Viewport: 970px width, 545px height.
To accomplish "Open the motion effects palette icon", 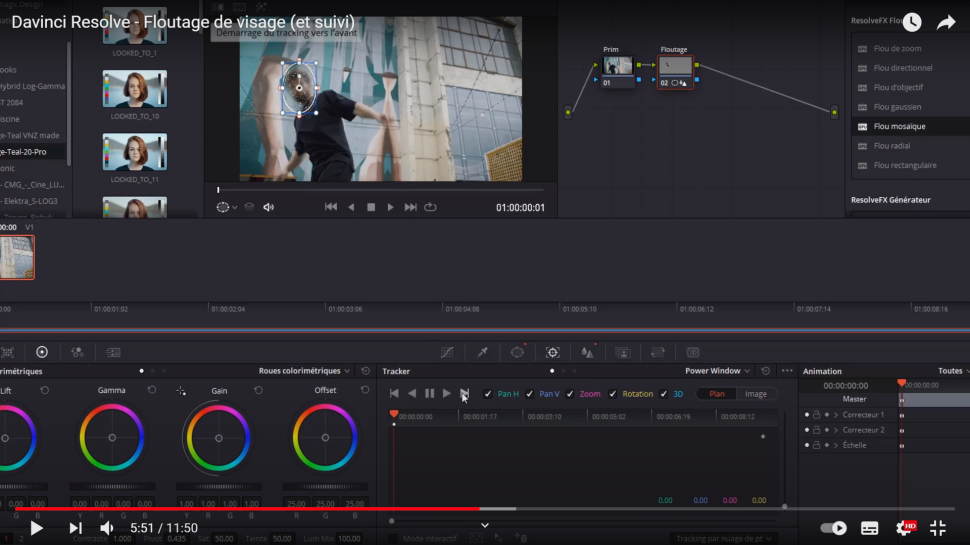I will pyautogui.click(x=113, y=352).
